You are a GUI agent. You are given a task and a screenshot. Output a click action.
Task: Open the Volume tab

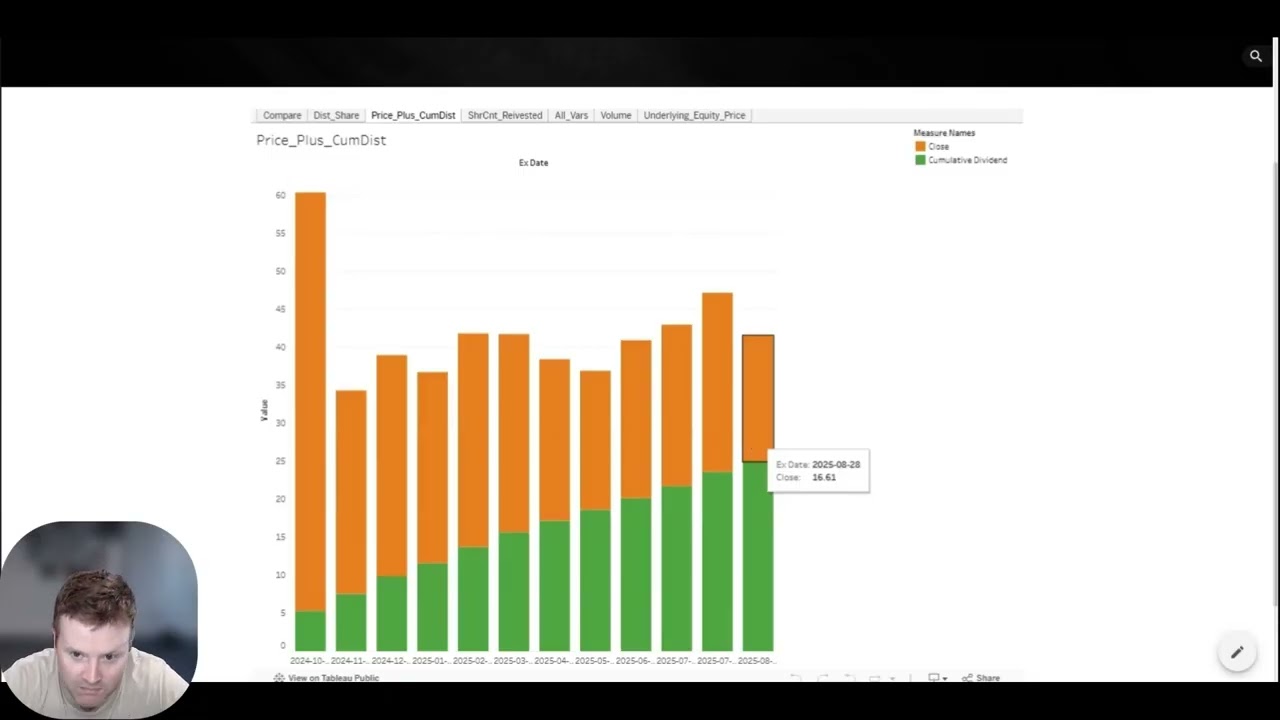(x=616, y=115)
